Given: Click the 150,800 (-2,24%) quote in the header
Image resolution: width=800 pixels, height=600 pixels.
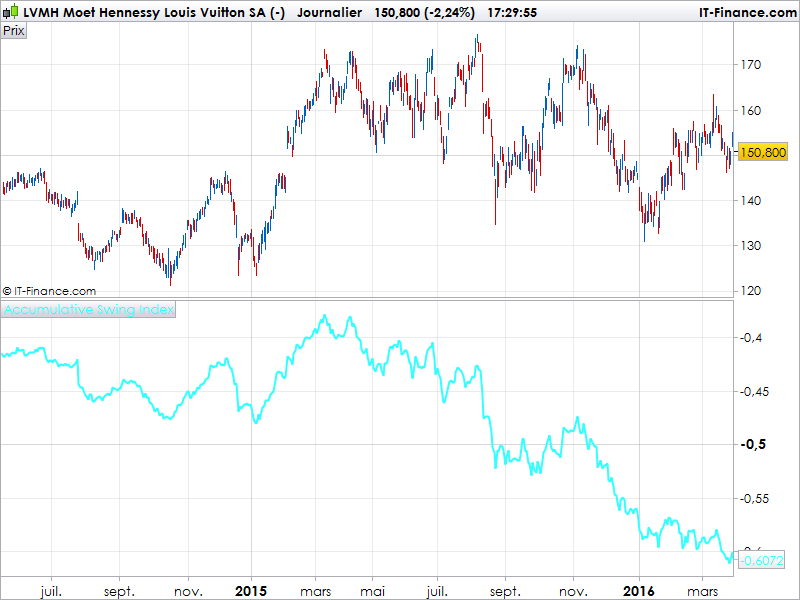Looking at the screenshot, I should (x=424, y=12).
